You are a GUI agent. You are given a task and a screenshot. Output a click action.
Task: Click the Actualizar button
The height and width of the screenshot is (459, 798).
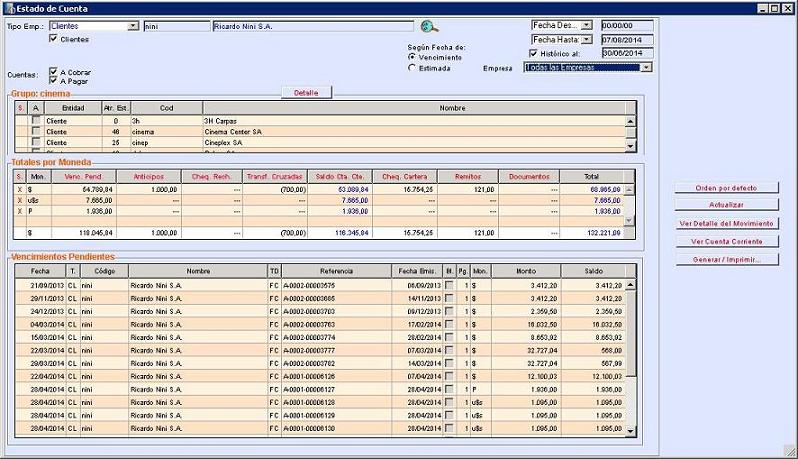pos(726,205)
